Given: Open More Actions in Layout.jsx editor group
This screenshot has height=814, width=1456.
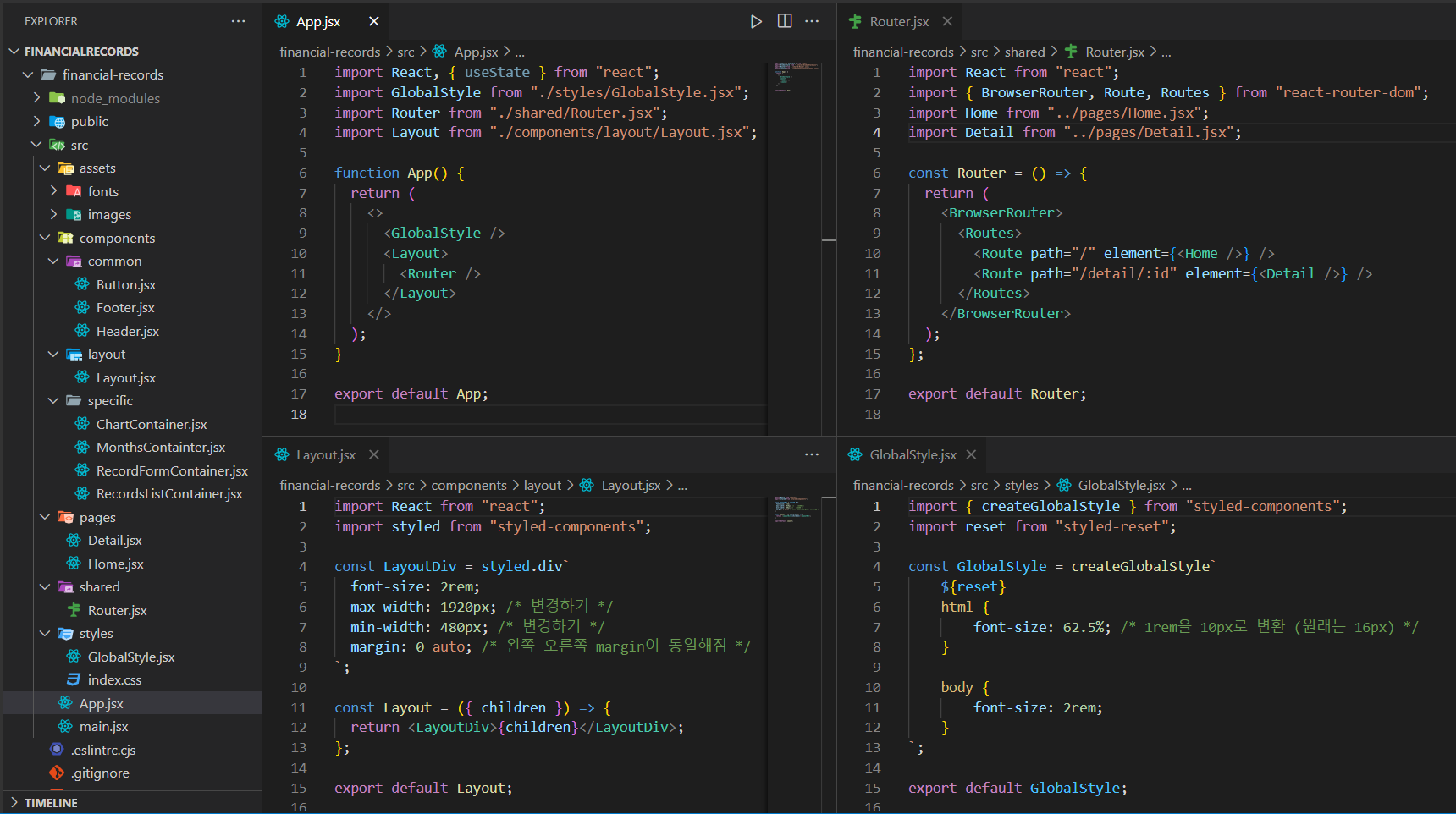Looking at the screenshot, I should coord(812,454).
